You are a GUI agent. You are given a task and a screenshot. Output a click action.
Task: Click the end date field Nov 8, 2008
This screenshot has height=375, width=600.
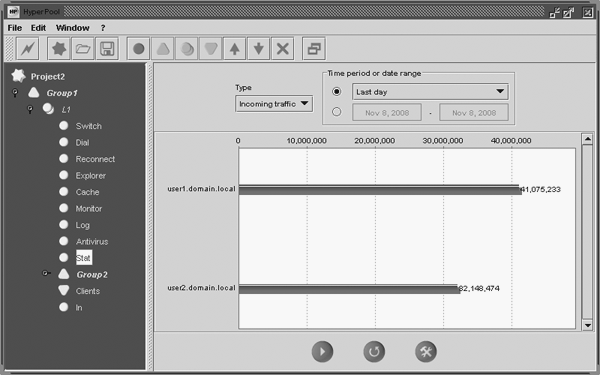474,112
